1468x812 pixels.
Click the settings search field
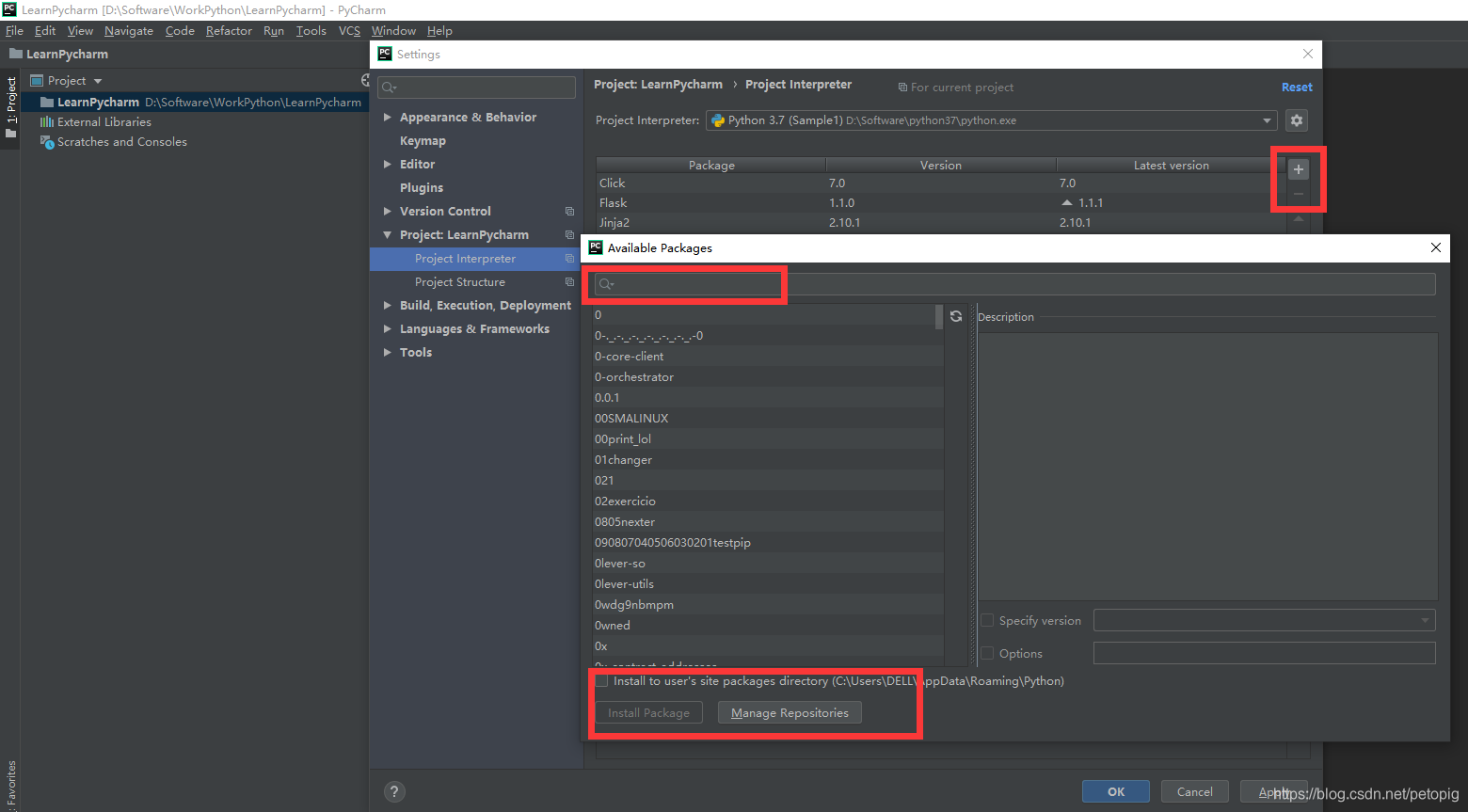click(476, 88)
